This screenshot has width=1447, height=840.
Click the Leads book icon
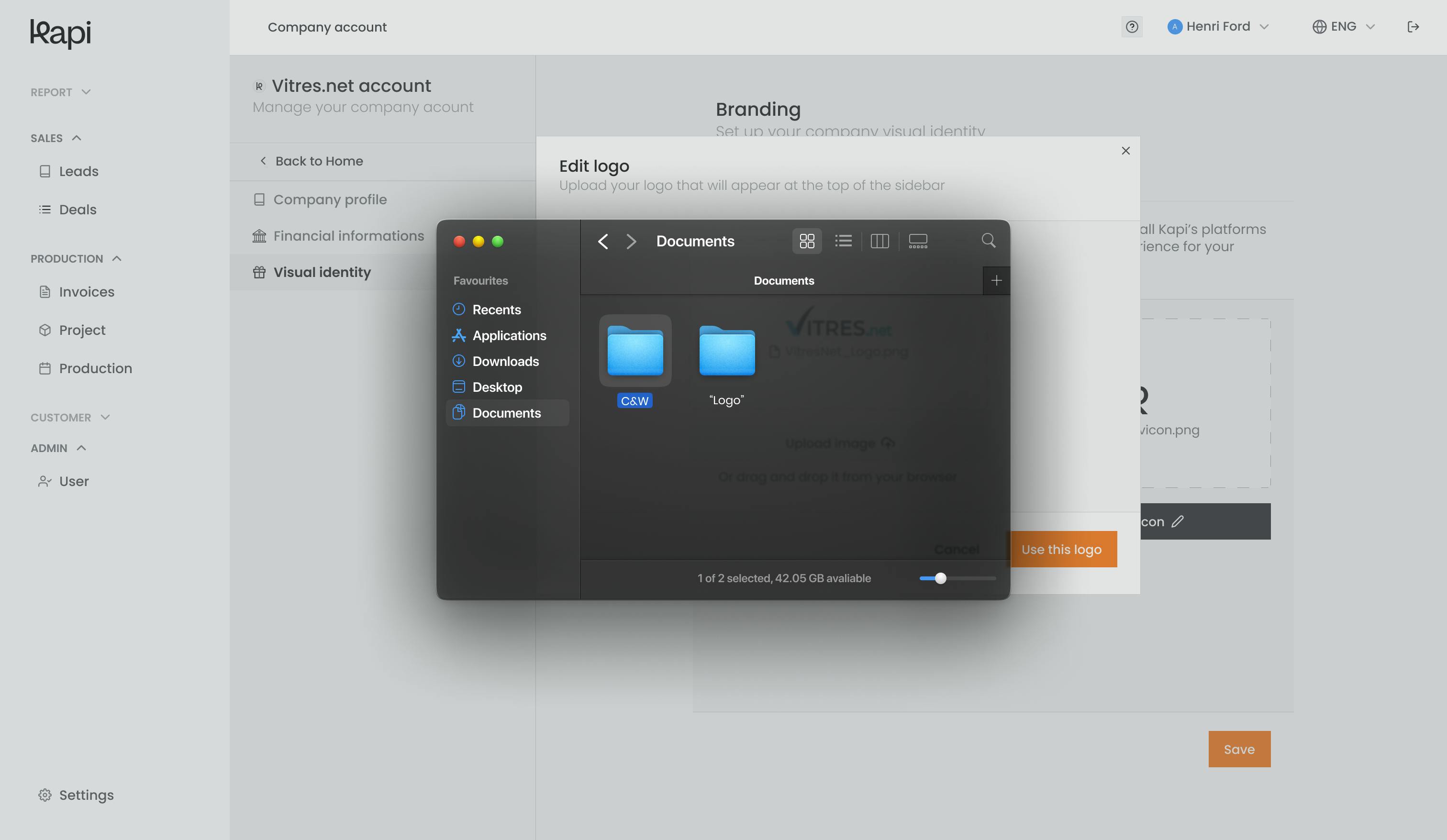click(x=45, y=171)
